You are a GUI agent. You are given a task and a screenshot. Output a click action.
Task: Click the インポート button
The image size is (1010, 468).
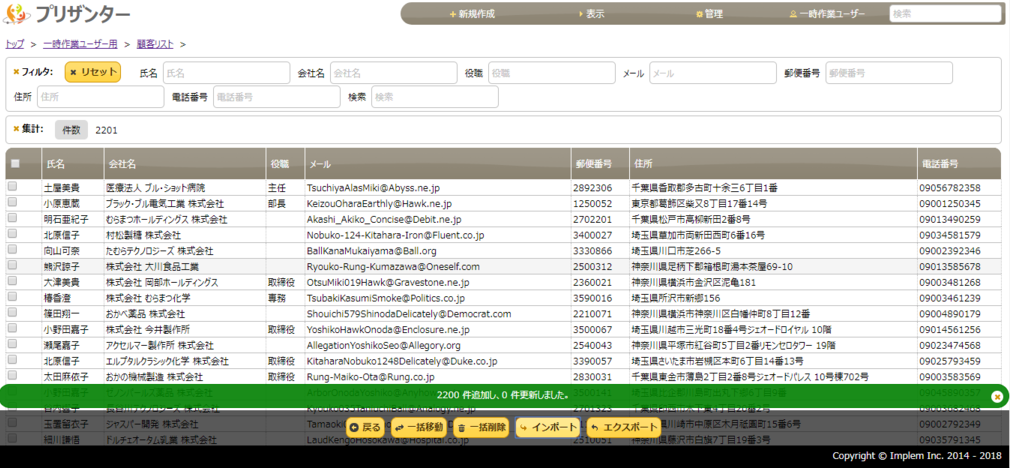click(x=549, y=427)
